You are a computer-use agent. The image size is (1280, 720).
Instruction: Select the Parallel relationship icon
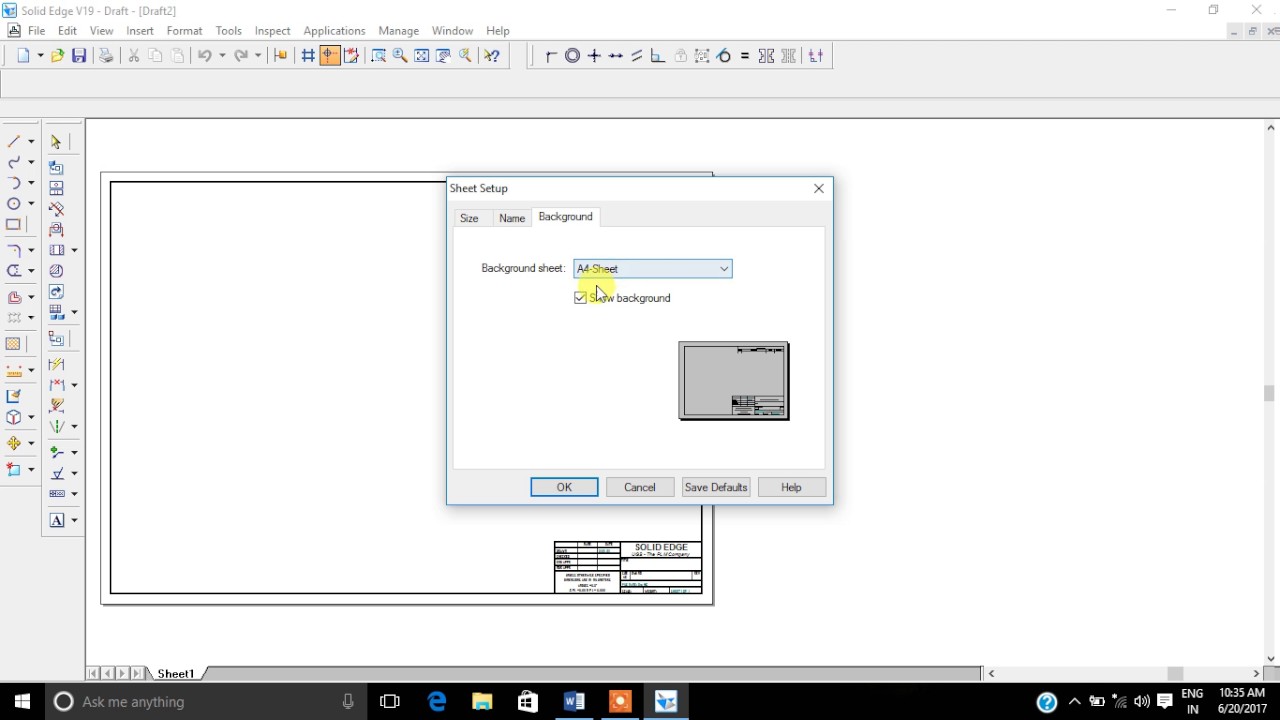click(637, 56)
